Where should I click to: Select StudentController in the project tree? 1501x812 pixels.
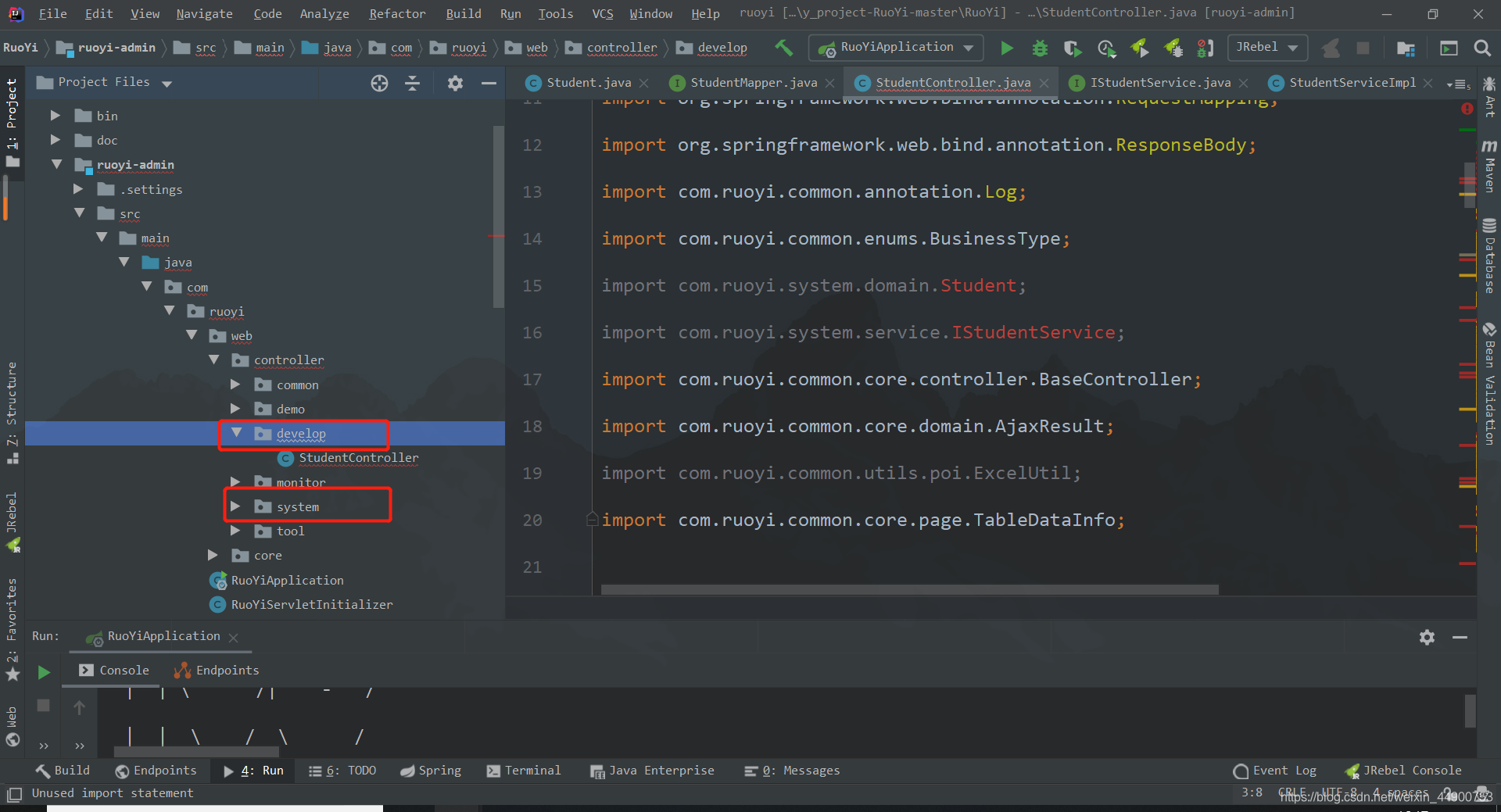pos(359,458)
